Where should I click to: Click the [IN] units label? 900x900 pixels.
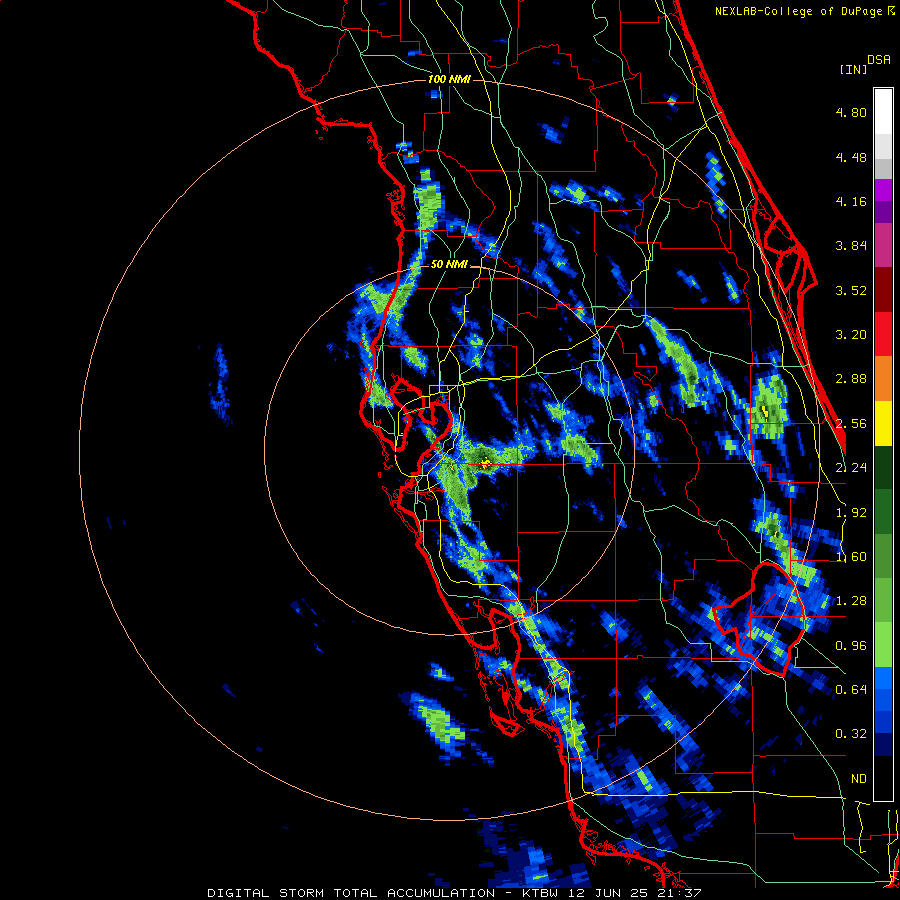(853, 69)
